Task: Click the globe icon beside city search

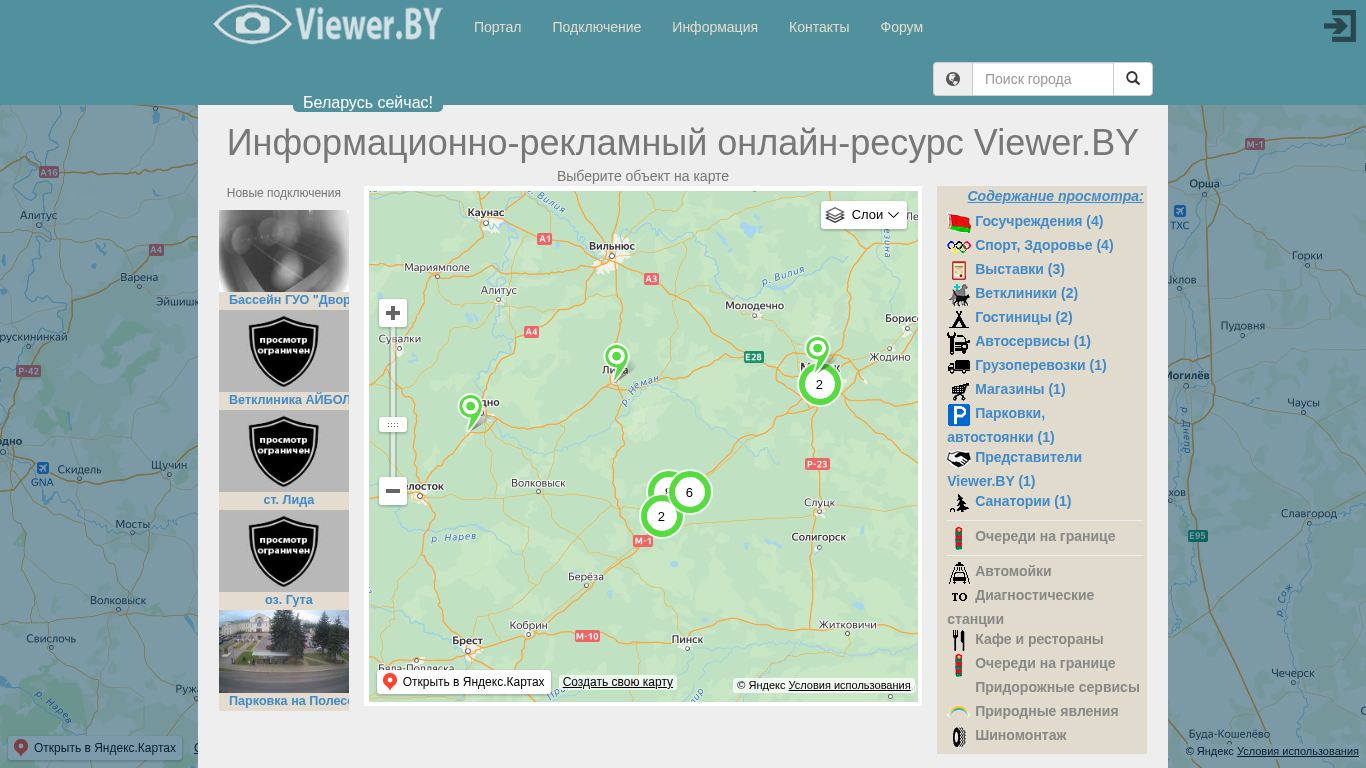Action: tap(953, 79)
